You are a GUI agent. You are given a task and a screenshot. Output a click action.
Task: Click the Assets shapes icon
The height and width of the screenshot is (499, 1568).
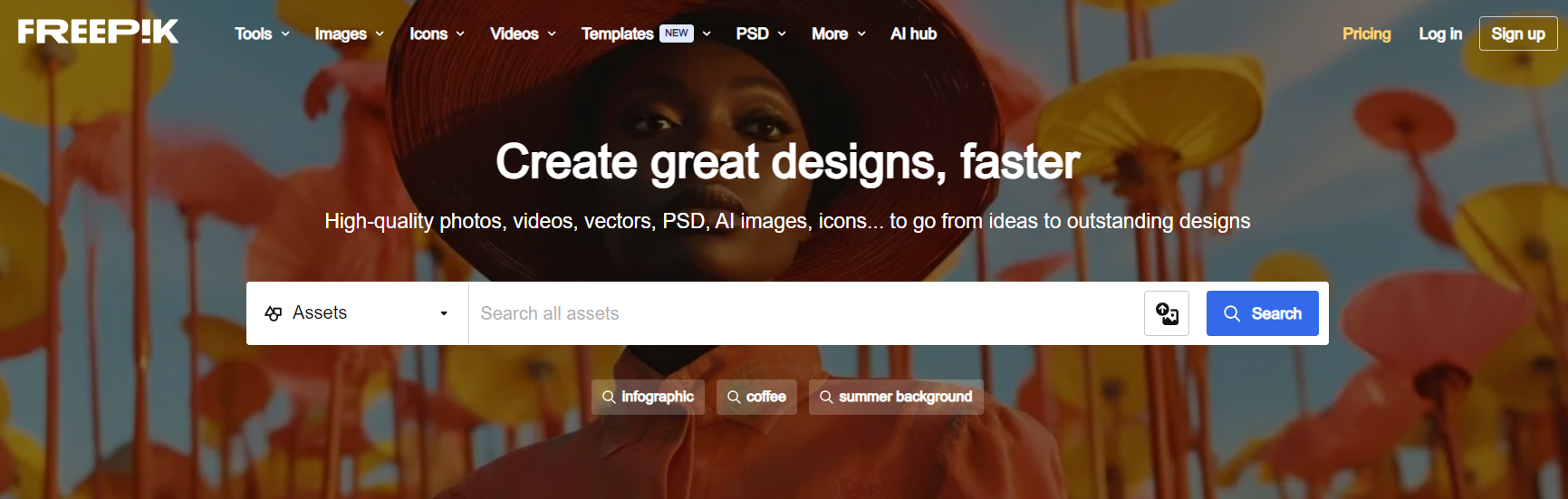point(273,313)
